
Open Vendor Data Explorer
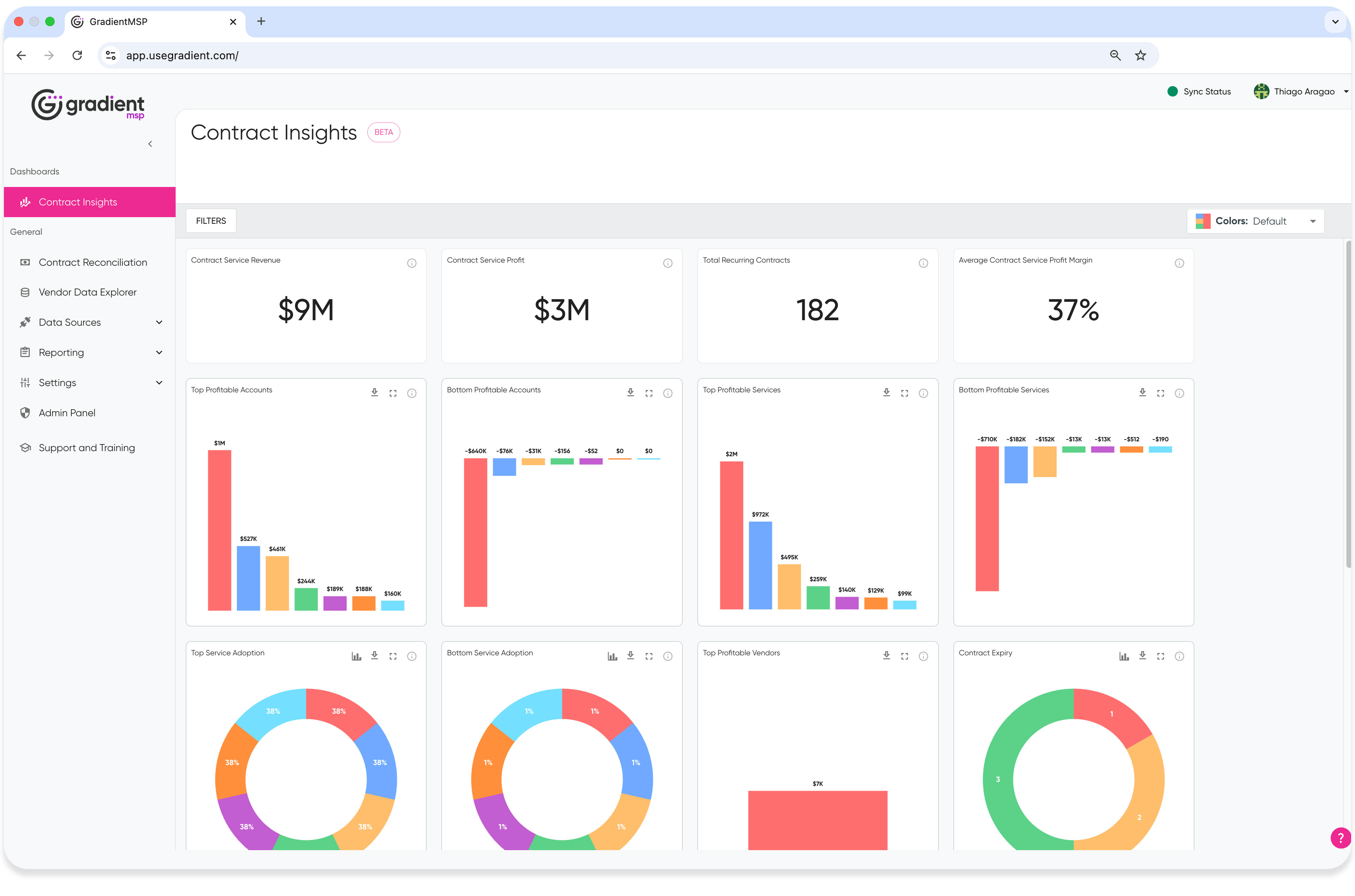click(x=87, y=292)
